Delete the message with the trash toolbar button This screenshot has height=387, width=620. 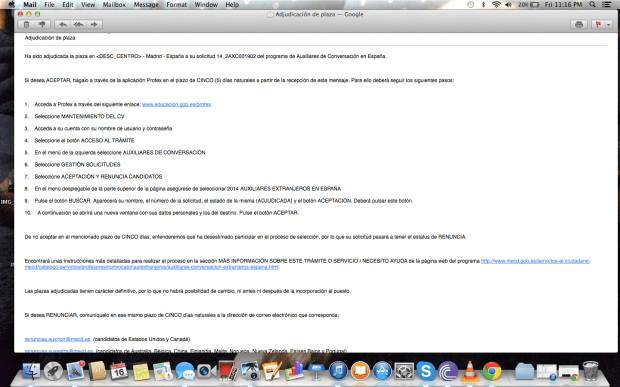(x=26, y=25)
